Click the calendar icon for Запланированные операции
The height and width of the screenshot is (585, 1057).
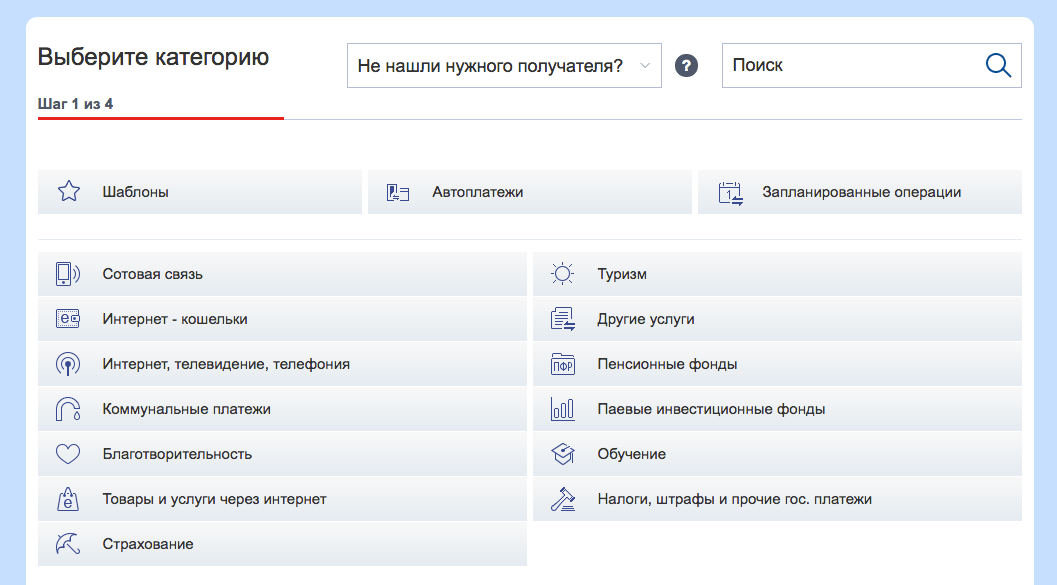pyautogui.click(x=731, y=193)
